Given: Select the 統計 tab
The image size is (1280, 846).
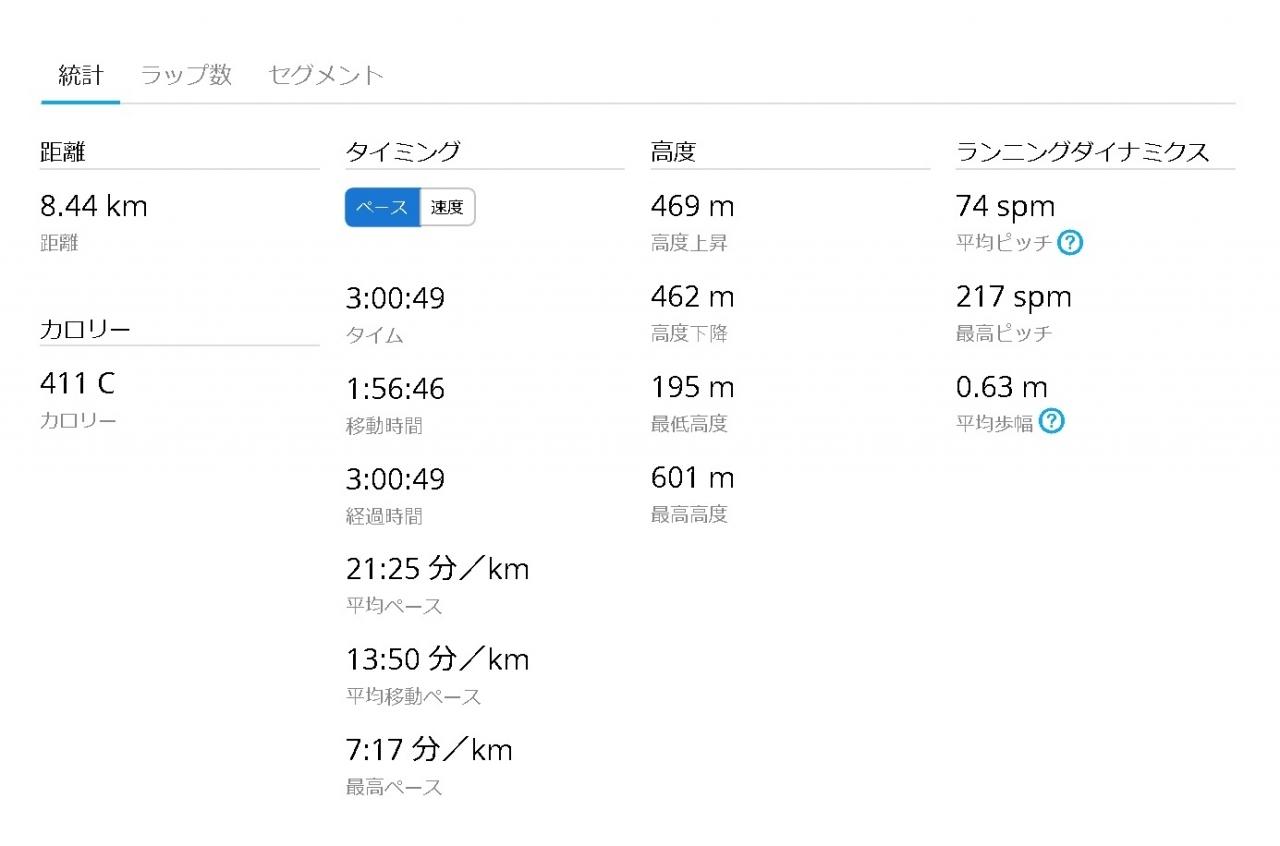Looking at the screenshot, I should pyautogui.click(x=81, y=75).
